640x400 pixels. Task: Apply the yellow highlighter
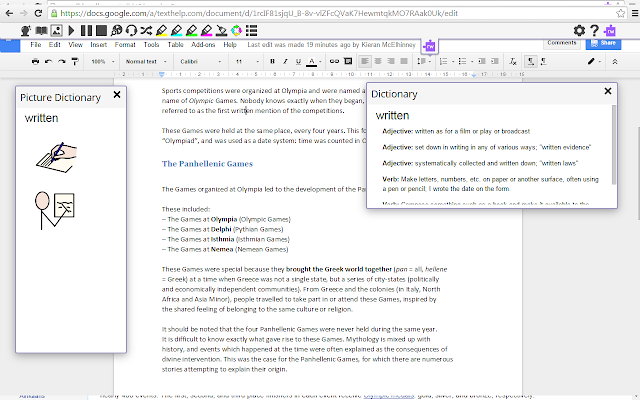[162, 31]
